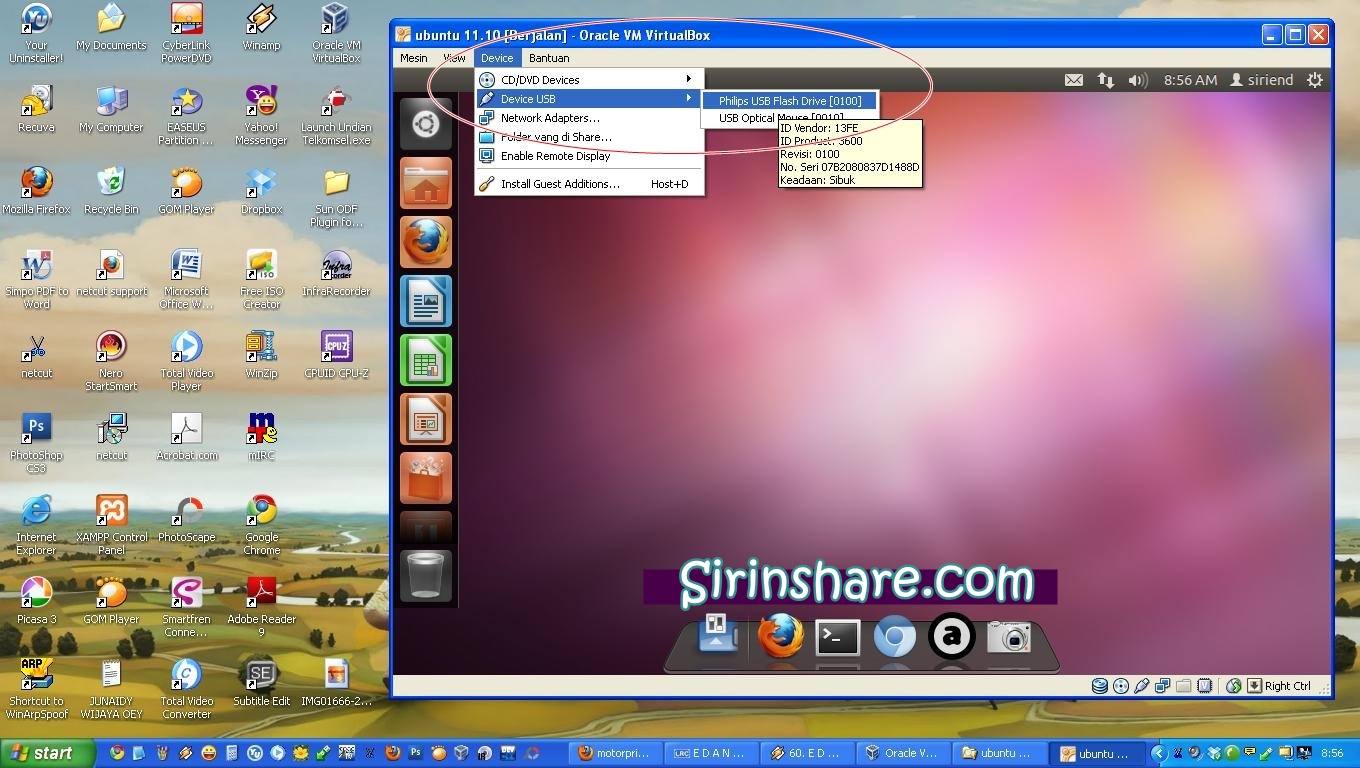Toggle Enable Remote Display in the Device menu
This screenshot has height=768, width=1360.
coord(556,156)
